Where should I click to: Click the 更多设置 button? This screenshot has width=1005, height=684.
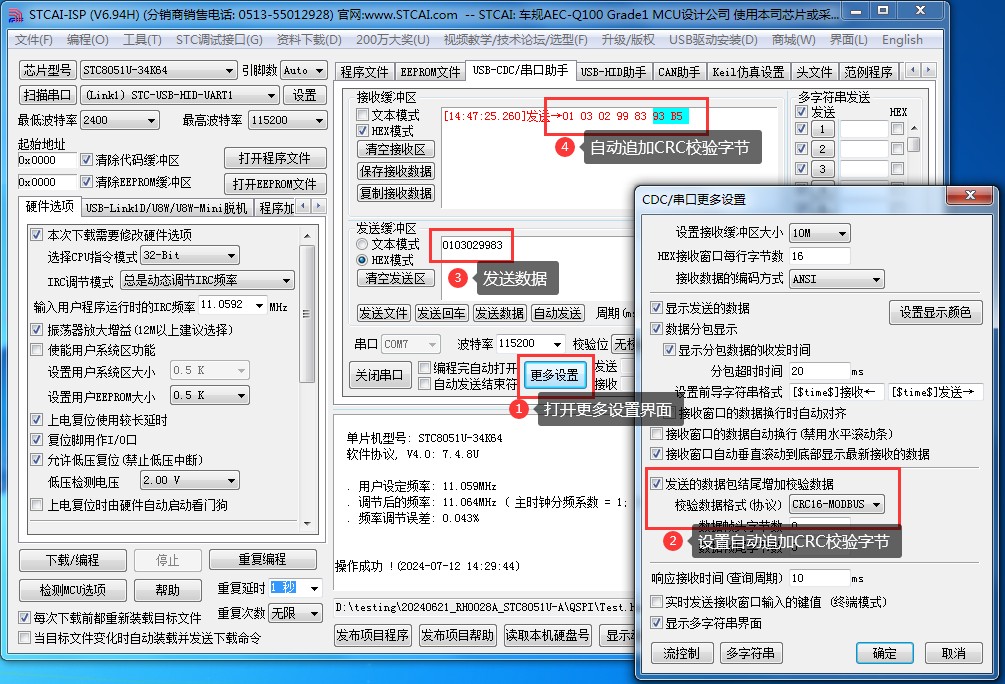coord(554,375)
